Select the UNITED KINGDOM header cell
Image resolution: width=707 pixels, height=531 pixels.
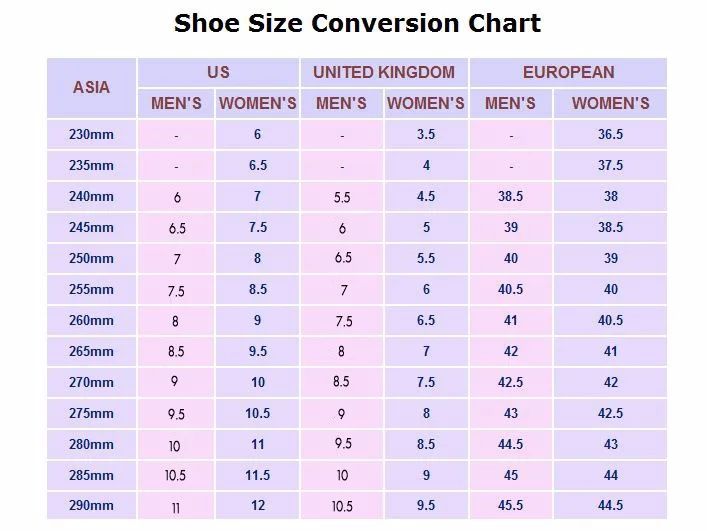click(x=384, y=72)
